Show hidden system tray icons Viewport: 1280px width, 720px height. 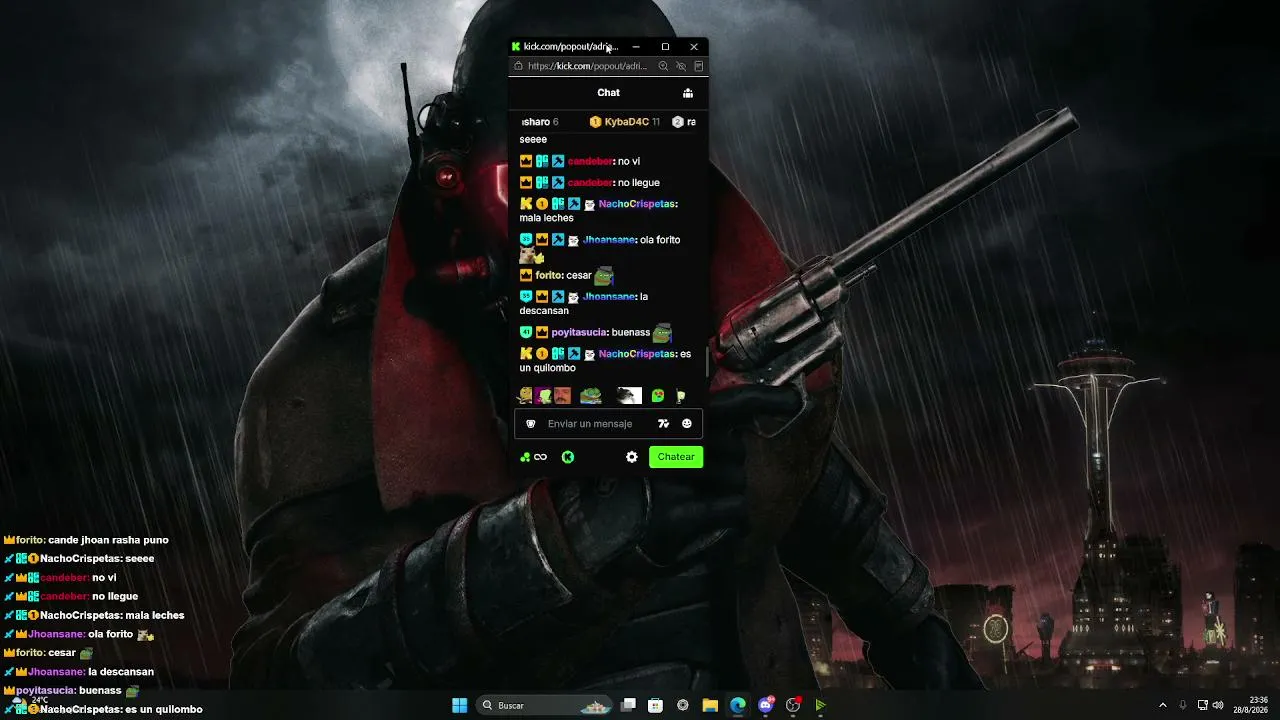pyautogui.click(x=1162, y=705)
